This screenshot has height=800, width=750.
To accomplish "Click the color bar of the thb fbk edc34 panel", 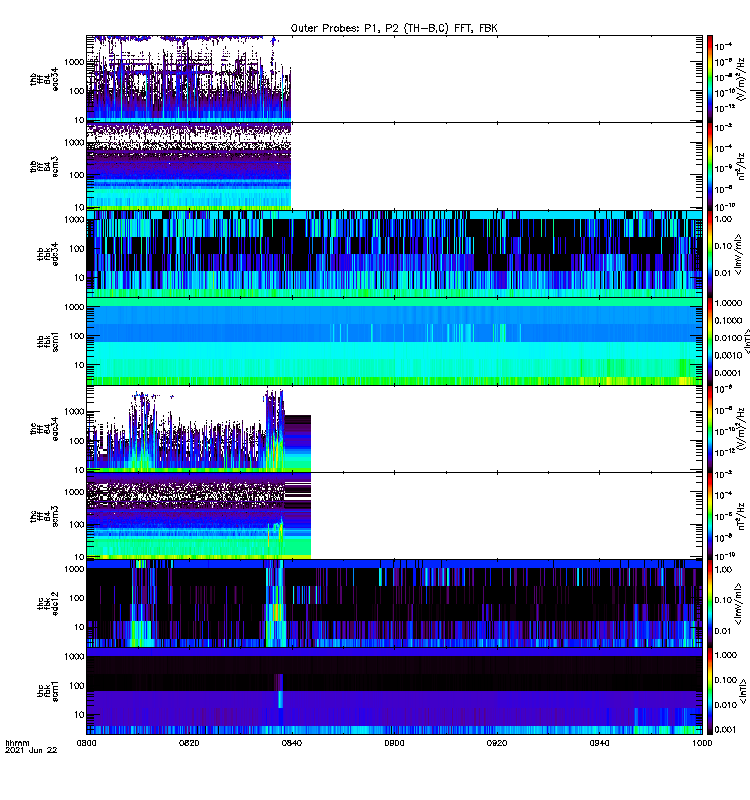I will tap(709, 254).
